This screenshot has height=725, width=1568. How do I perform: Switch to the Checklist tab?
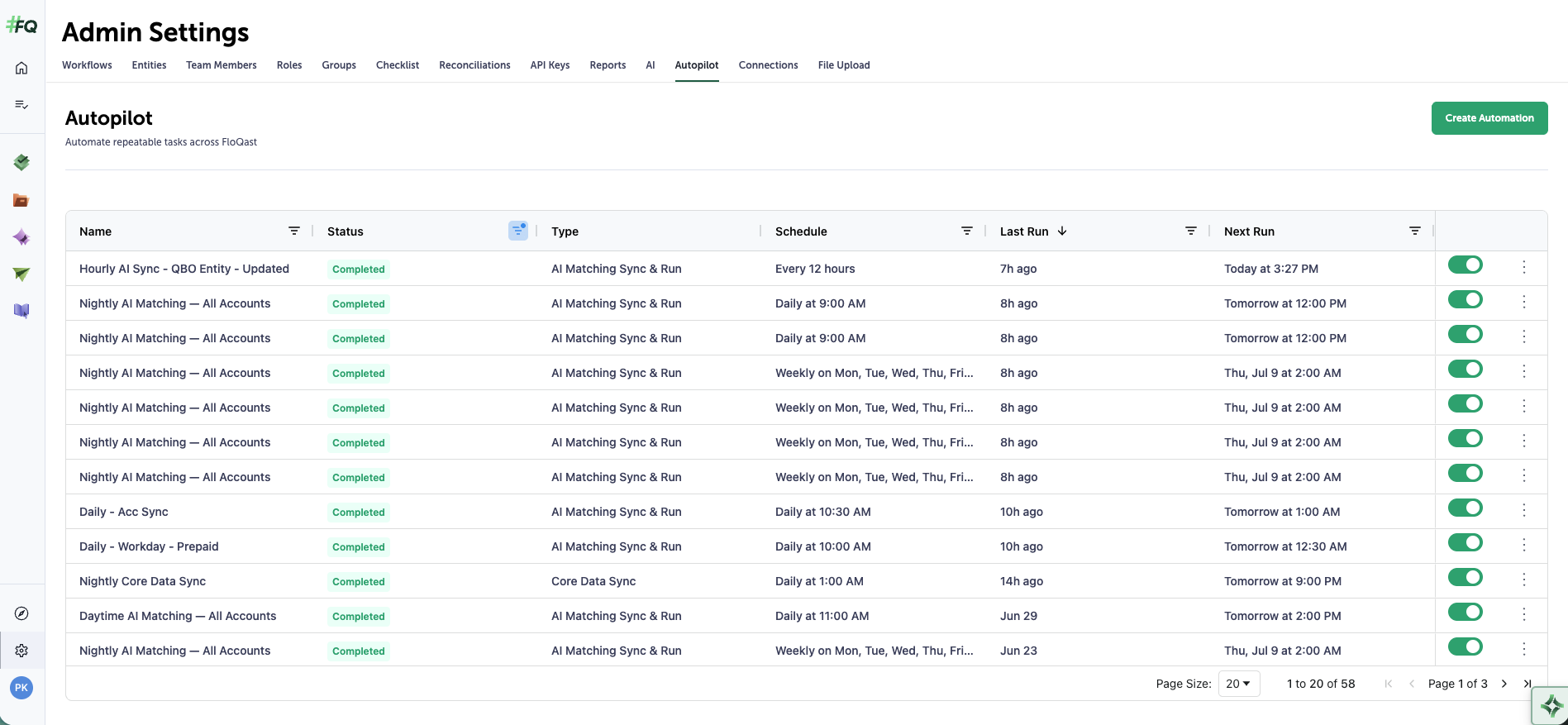click(398, 65)
